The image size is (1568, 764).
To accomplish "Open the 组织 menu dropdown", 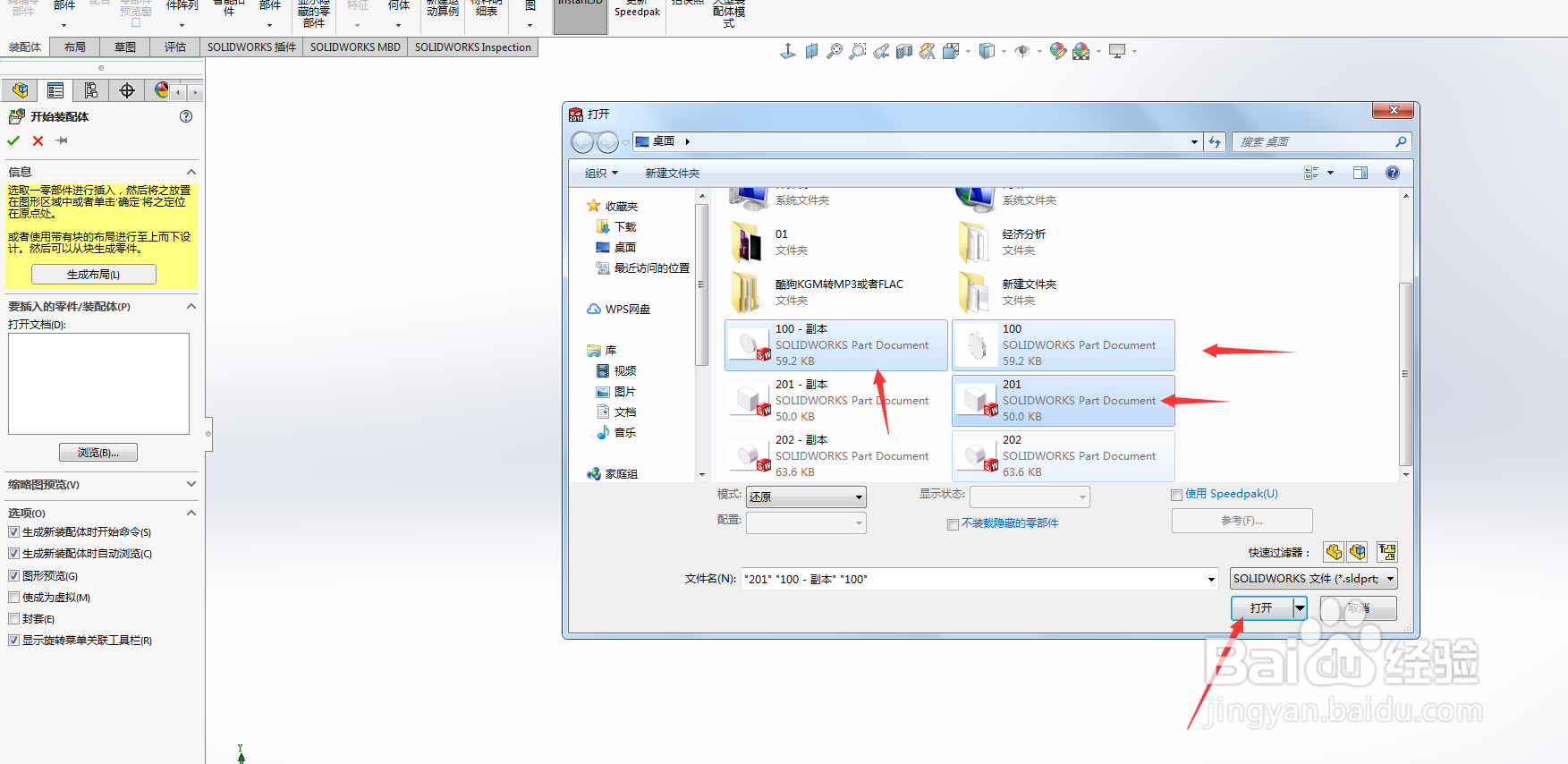I will pos(601,174).
